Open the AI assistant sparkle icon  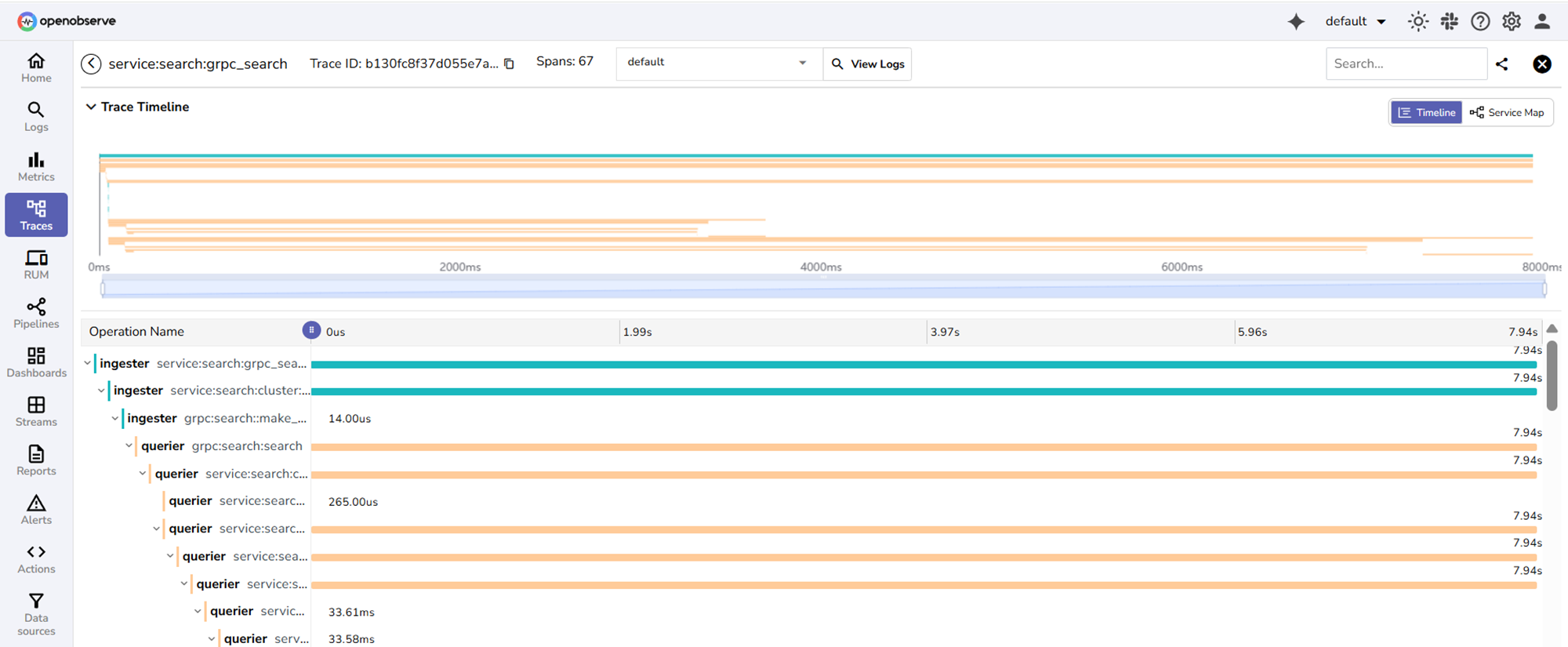pos(1296,22)
